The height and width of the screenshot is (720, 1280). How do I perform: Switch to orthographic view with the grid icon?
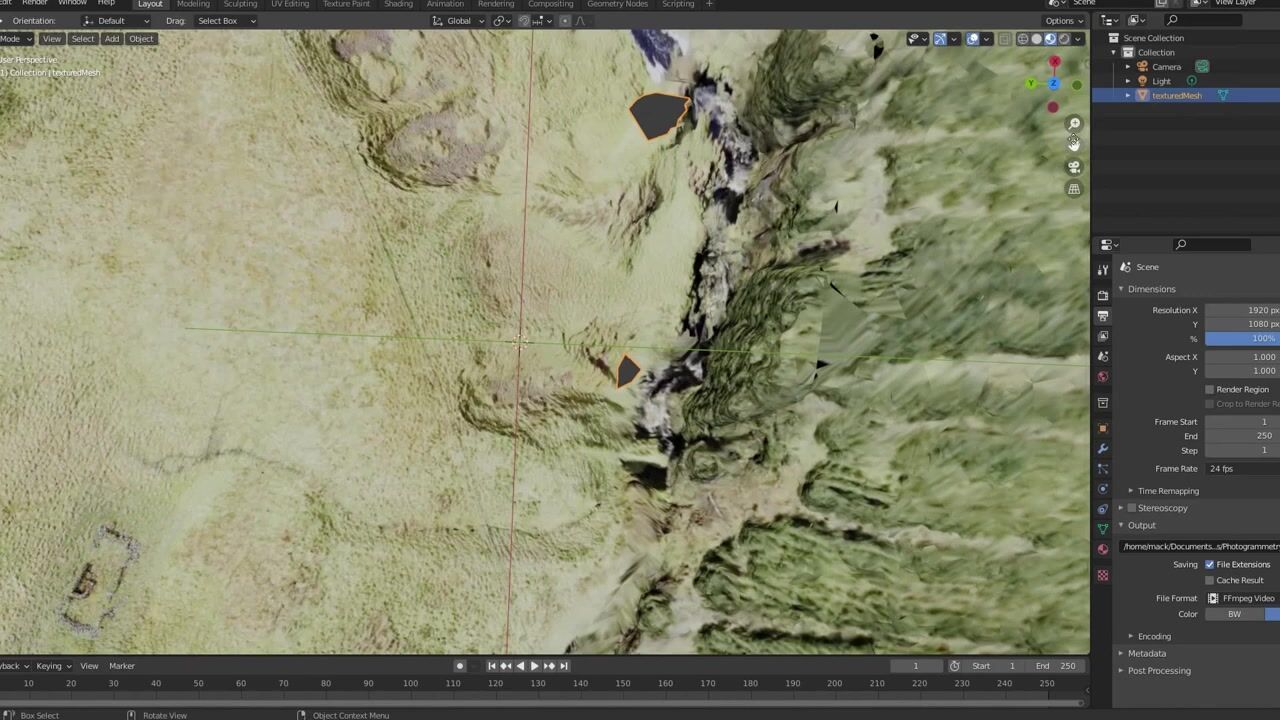point(1074,189)
